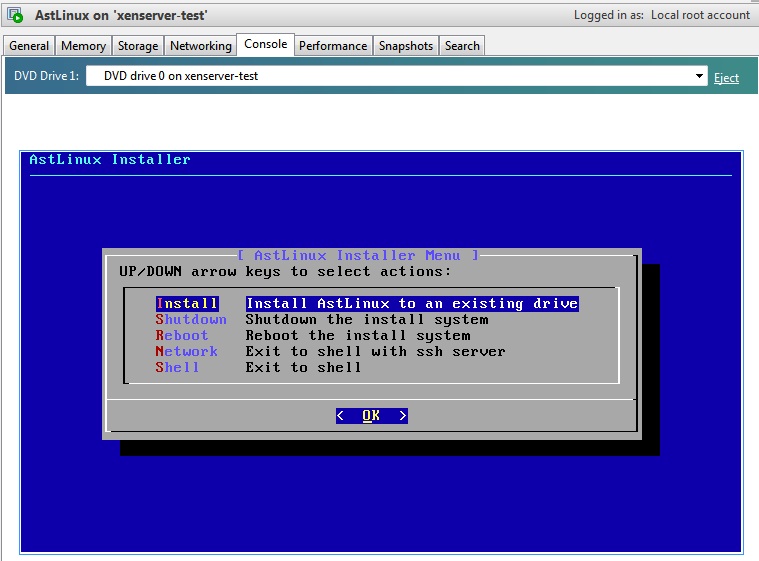Choose the Reboot menu entry
Viewport: 759px width, 561px height.
(x=182, y=335)
